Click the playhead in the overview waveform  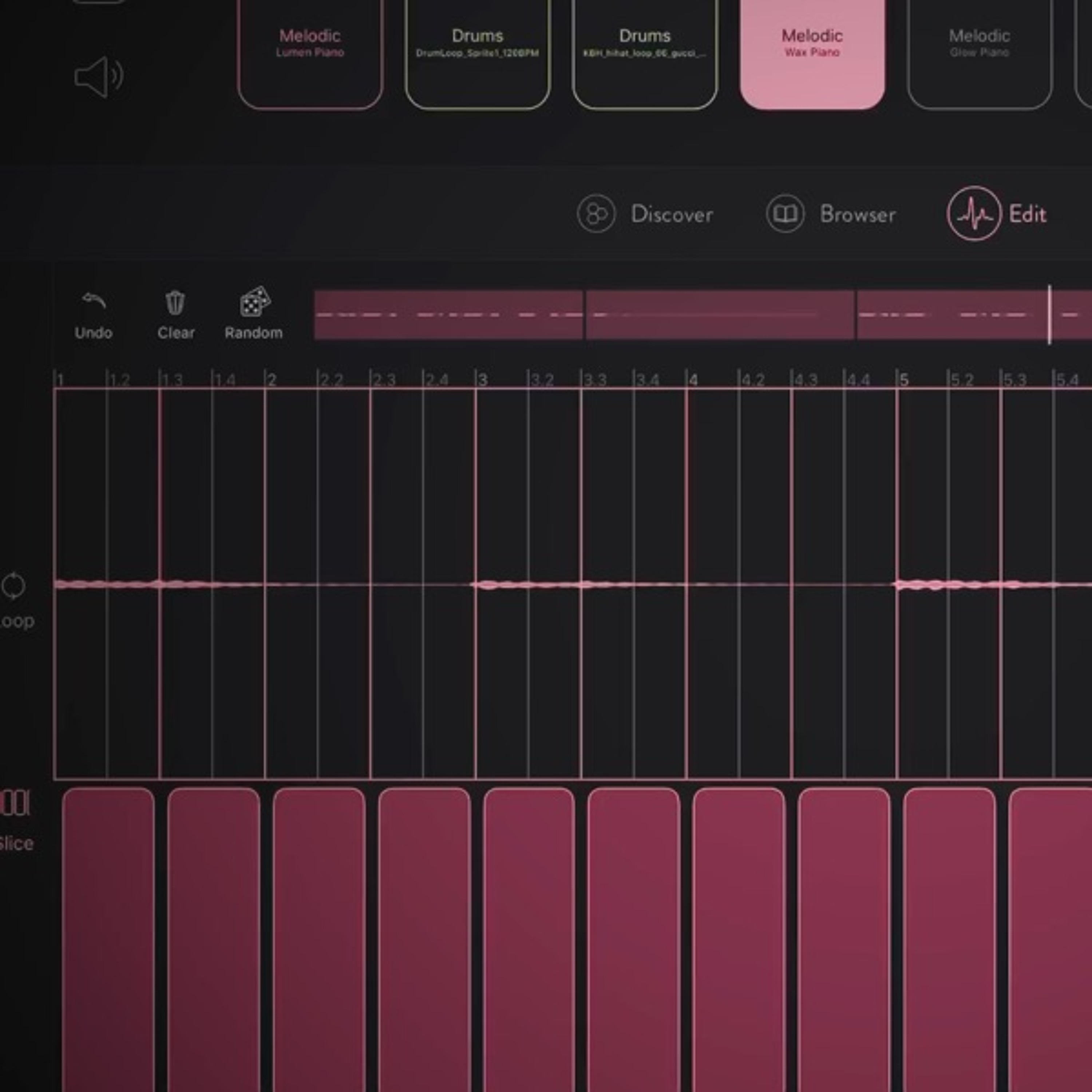(1050, 315)
